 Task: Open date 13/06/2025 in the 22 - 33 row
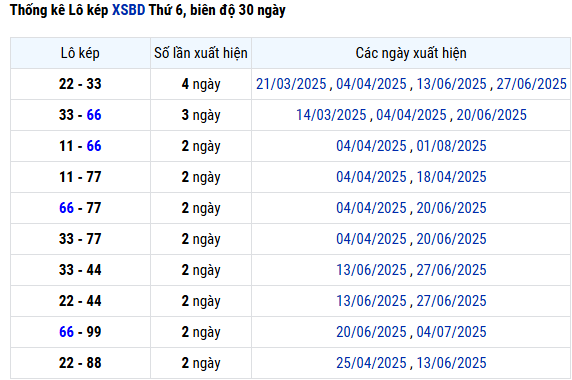coord(451,84)
